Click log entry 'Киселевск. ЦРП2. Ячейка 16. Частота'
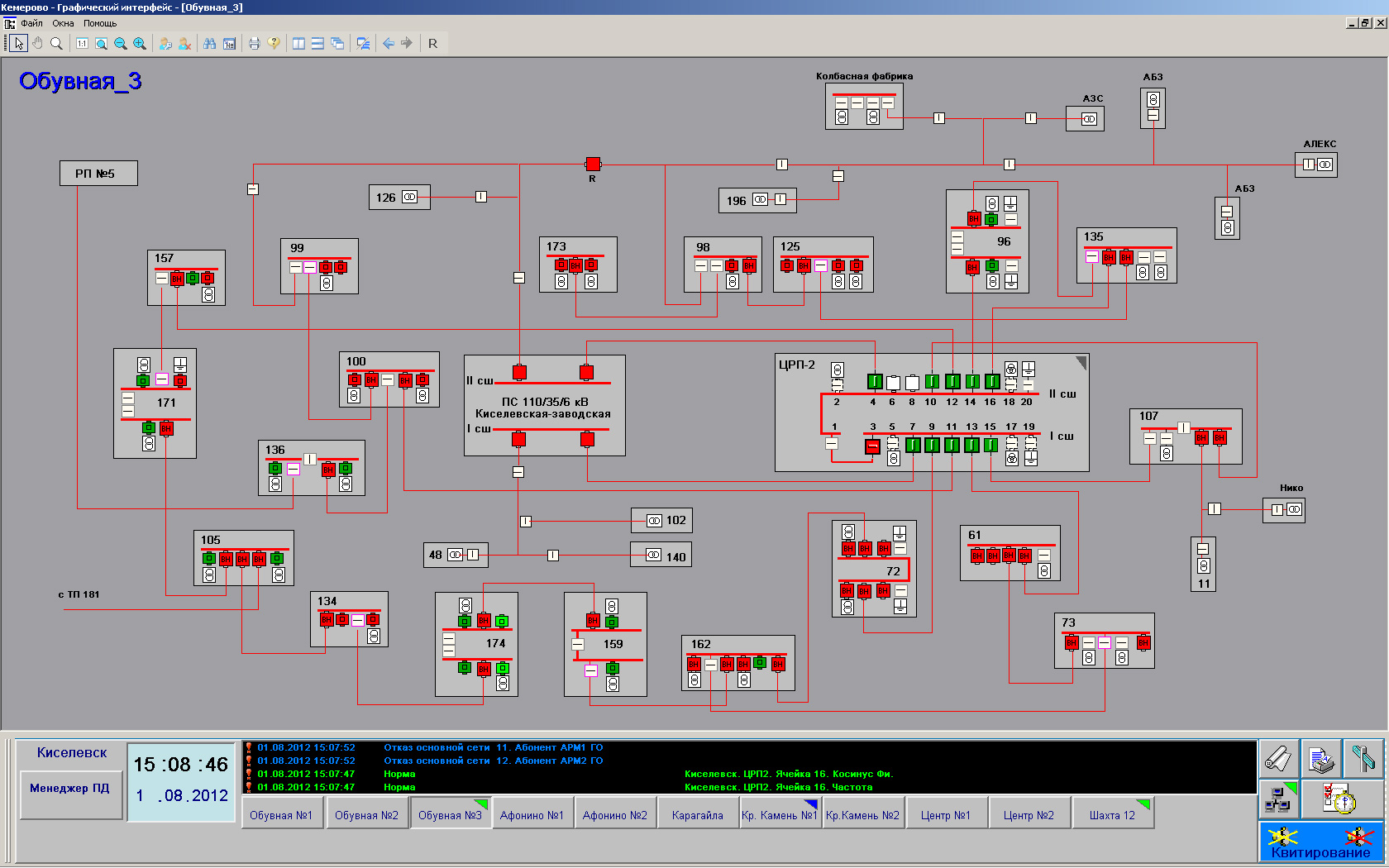 tap(778, 787)
